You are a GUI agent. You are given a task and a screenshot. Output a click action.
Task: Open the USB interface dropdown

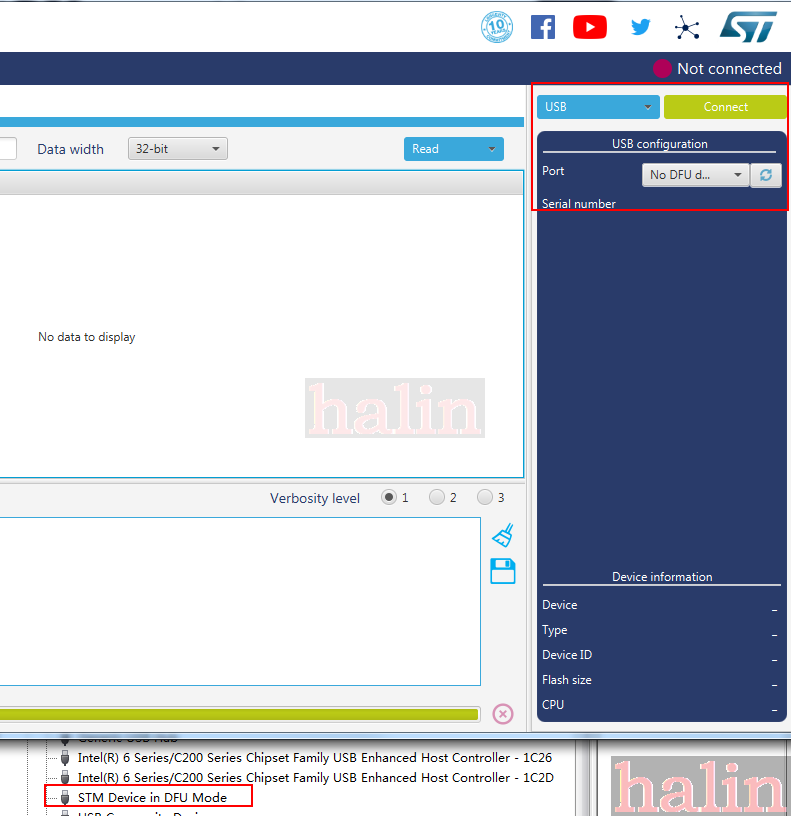click(x=598, y=107)
